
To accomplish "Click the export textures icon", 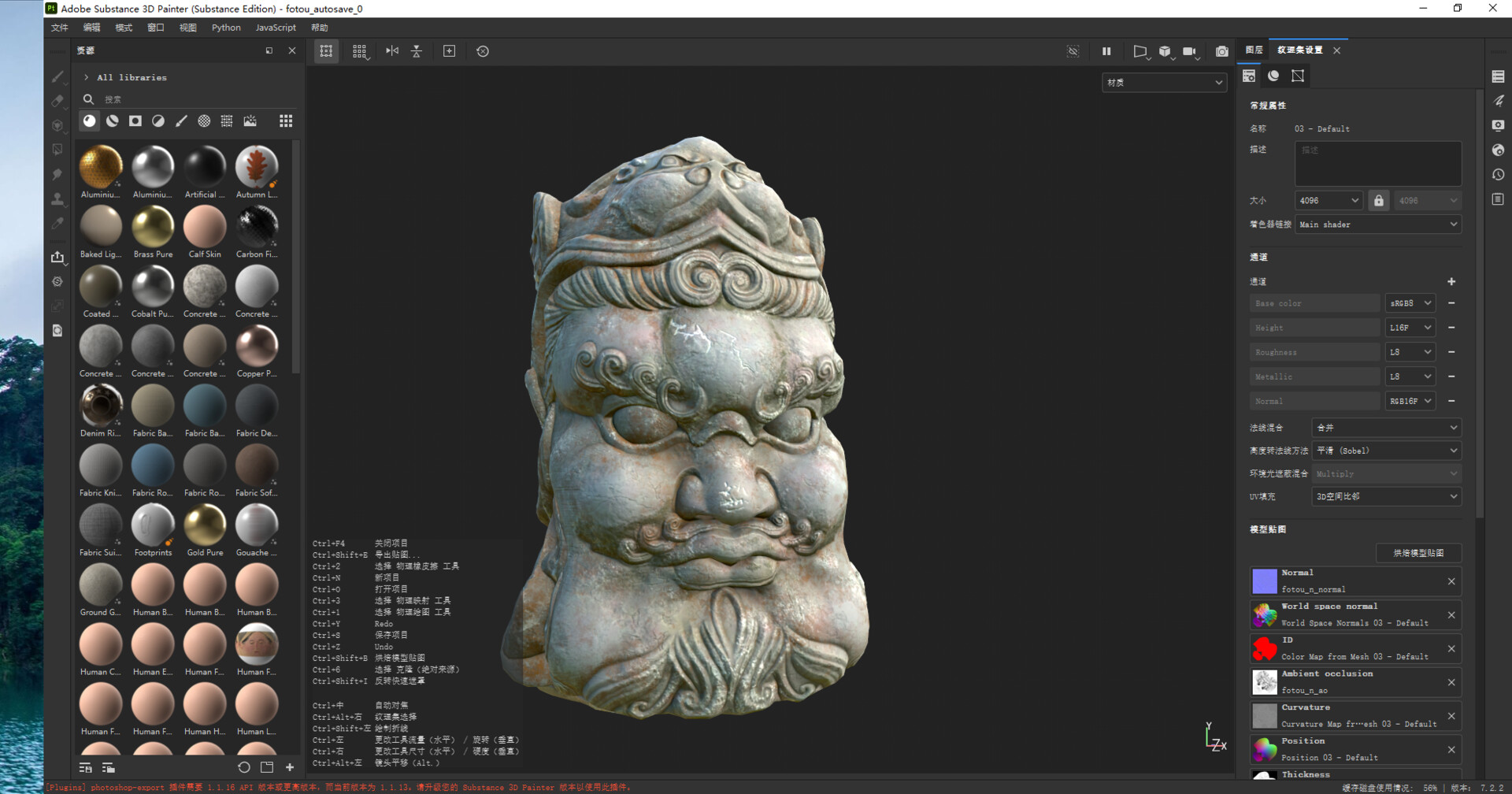I will [x=57, y=257].
